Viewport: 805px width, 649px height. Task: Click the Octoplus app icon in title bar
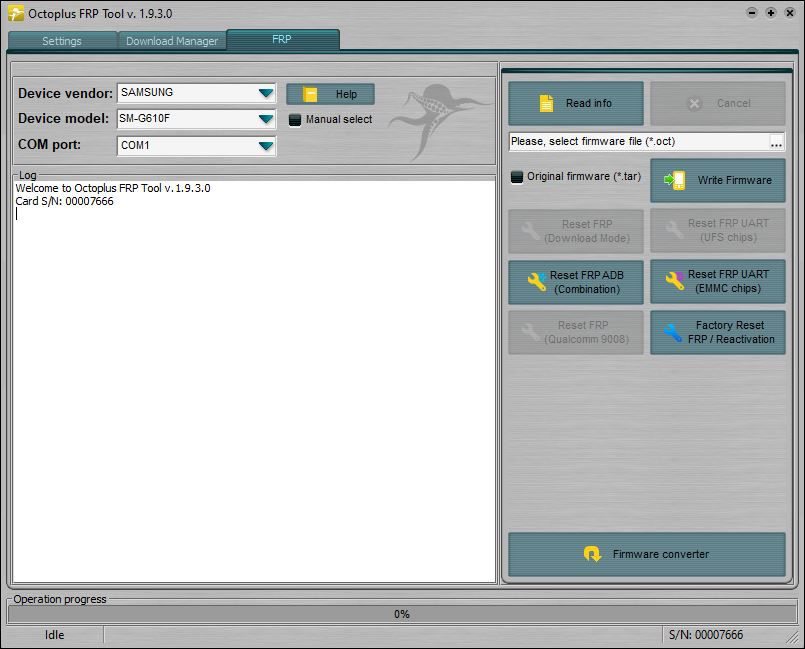coord(16,13)
